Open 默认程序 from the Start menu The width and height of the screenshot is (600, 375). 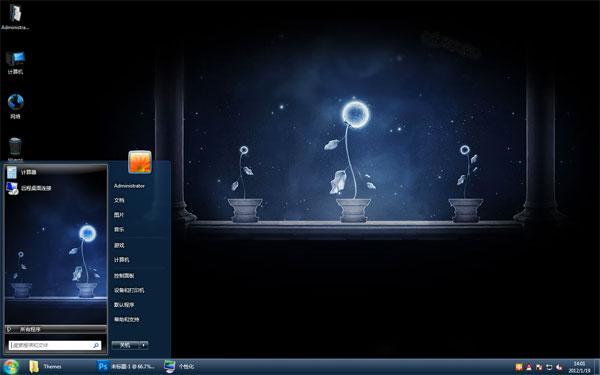click(x=124, y=305)
